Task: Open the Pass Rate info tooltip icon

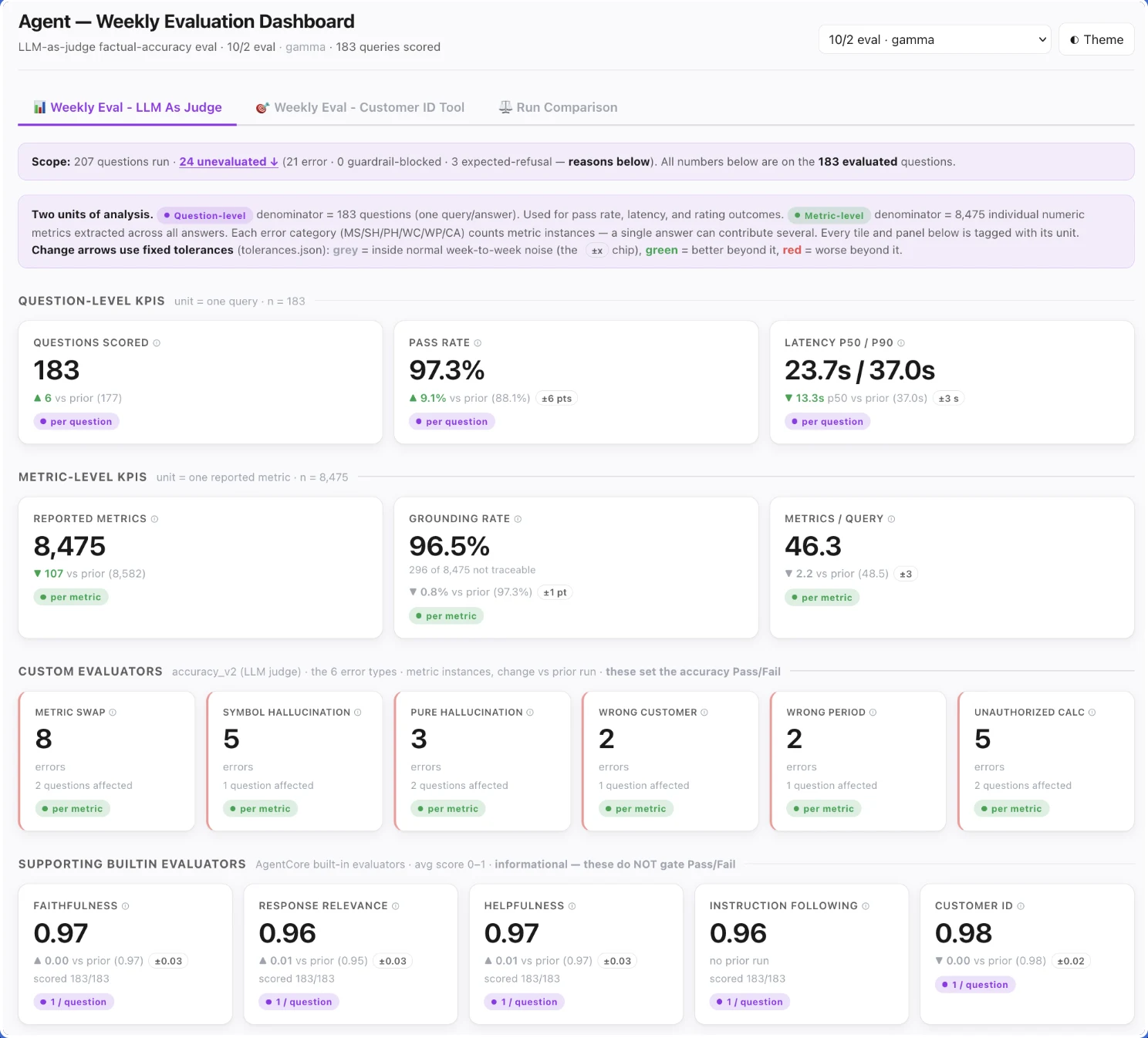Action: pos(478,343)
